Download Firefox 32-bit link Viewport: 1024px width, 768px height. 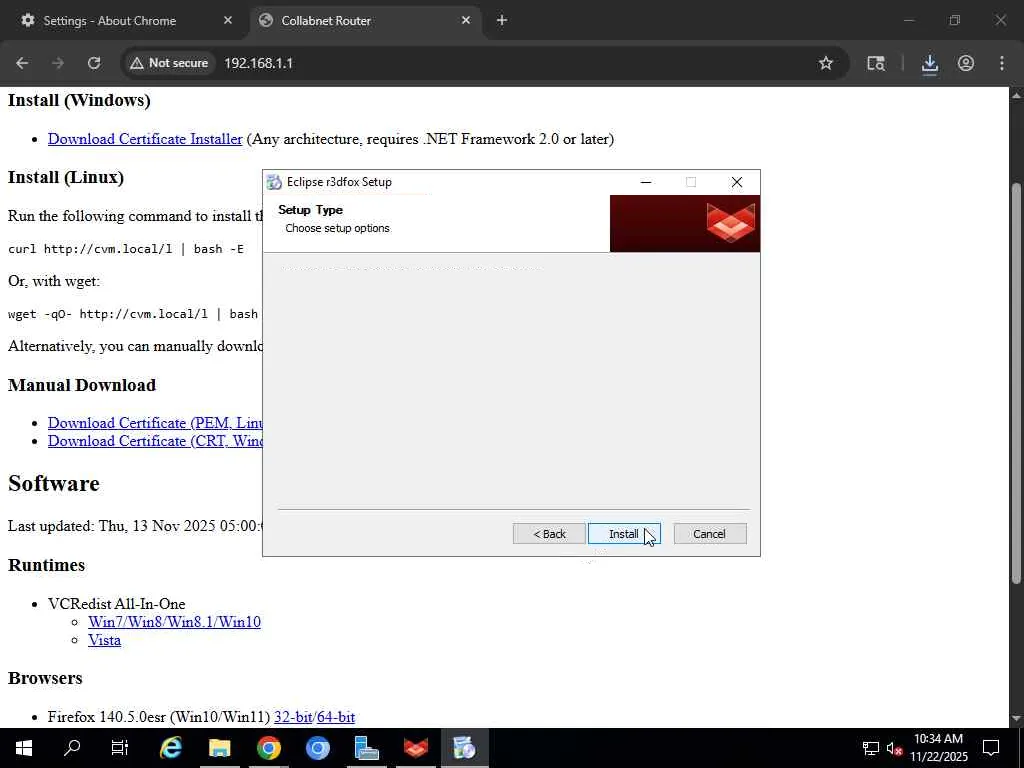(x=293, y=716)
